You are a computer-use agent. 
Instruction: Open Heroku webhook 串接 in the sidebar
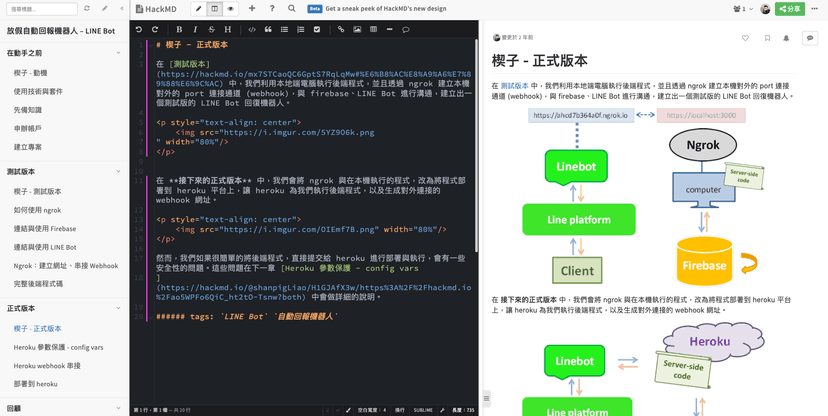pyautogui.click(x=47, y=365)
